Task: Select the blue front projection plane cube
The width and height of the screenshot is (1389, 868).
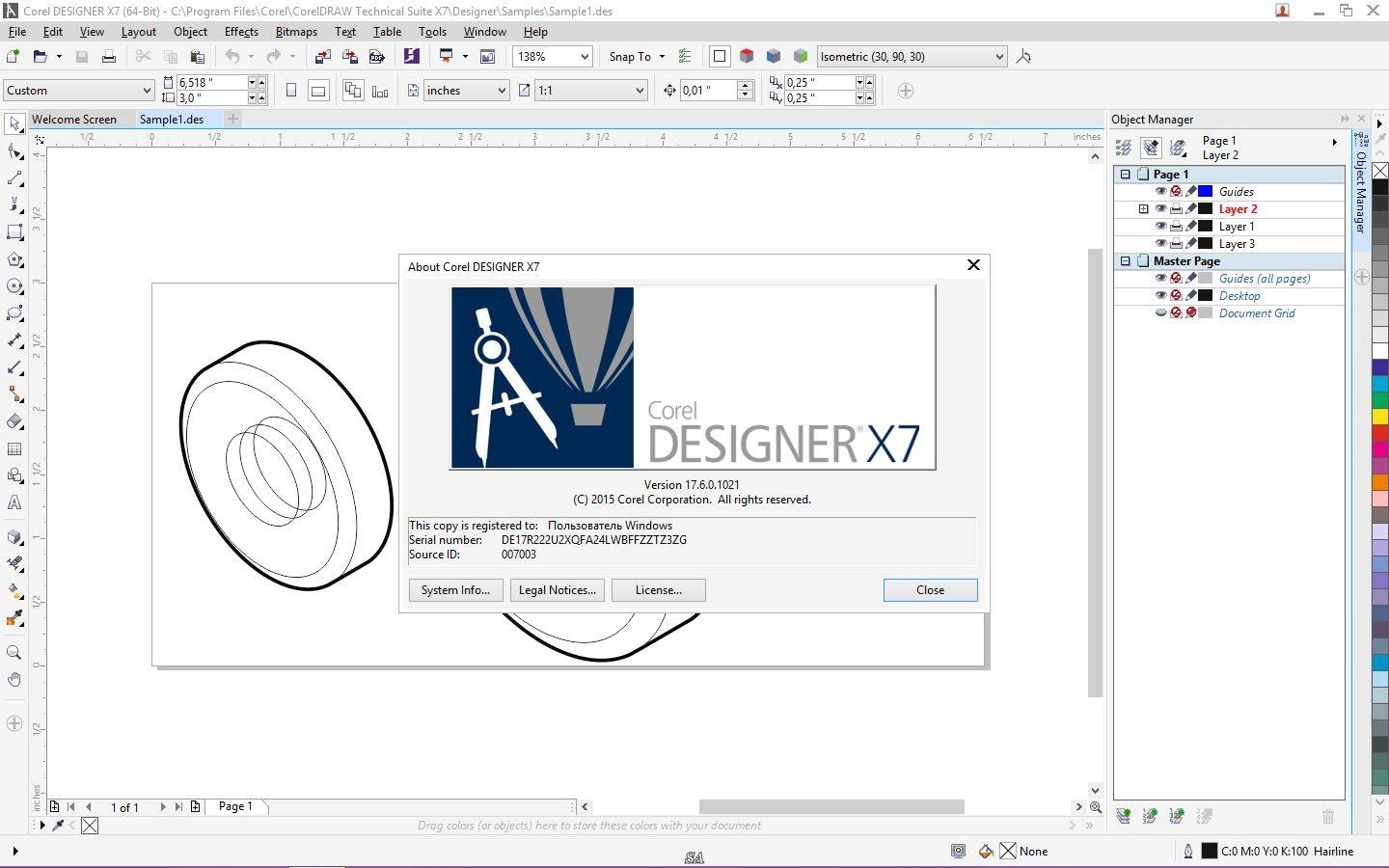Action: [x=774, y=57]
